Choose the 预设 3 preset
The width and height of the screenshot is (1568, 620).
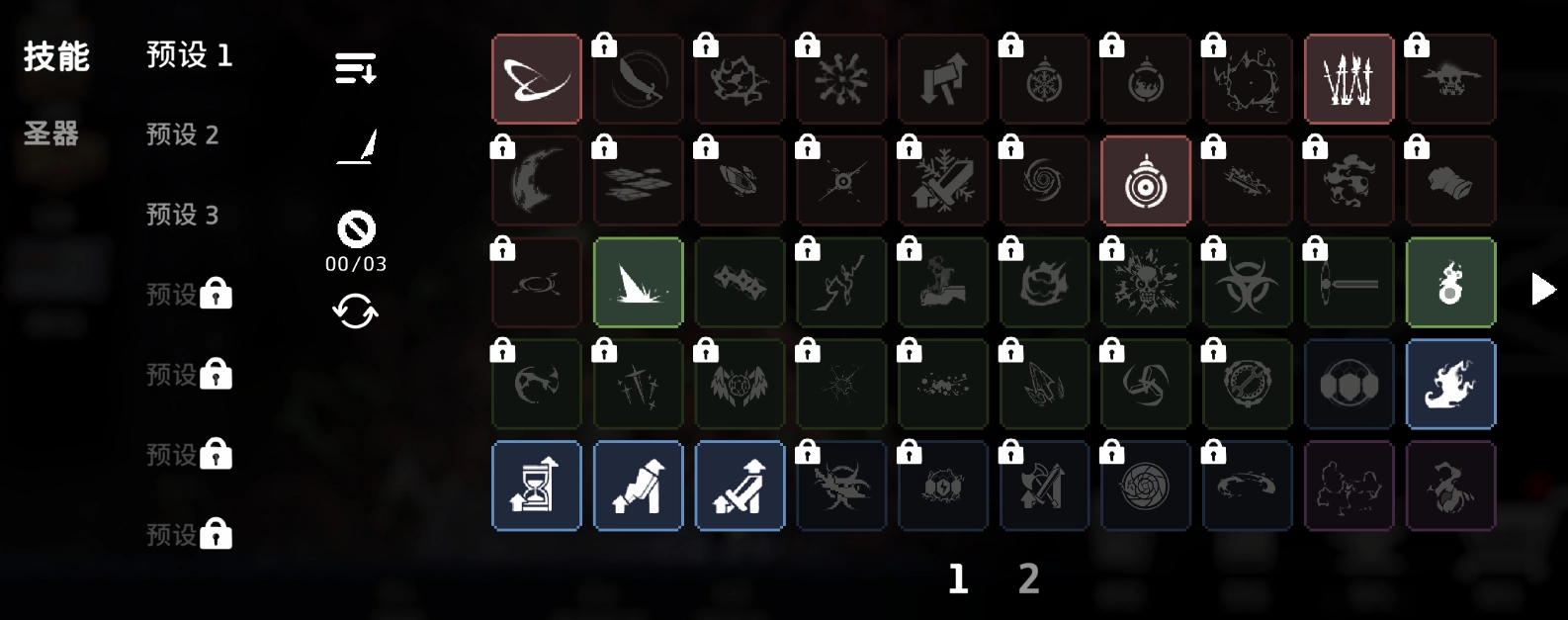point(183,215)
